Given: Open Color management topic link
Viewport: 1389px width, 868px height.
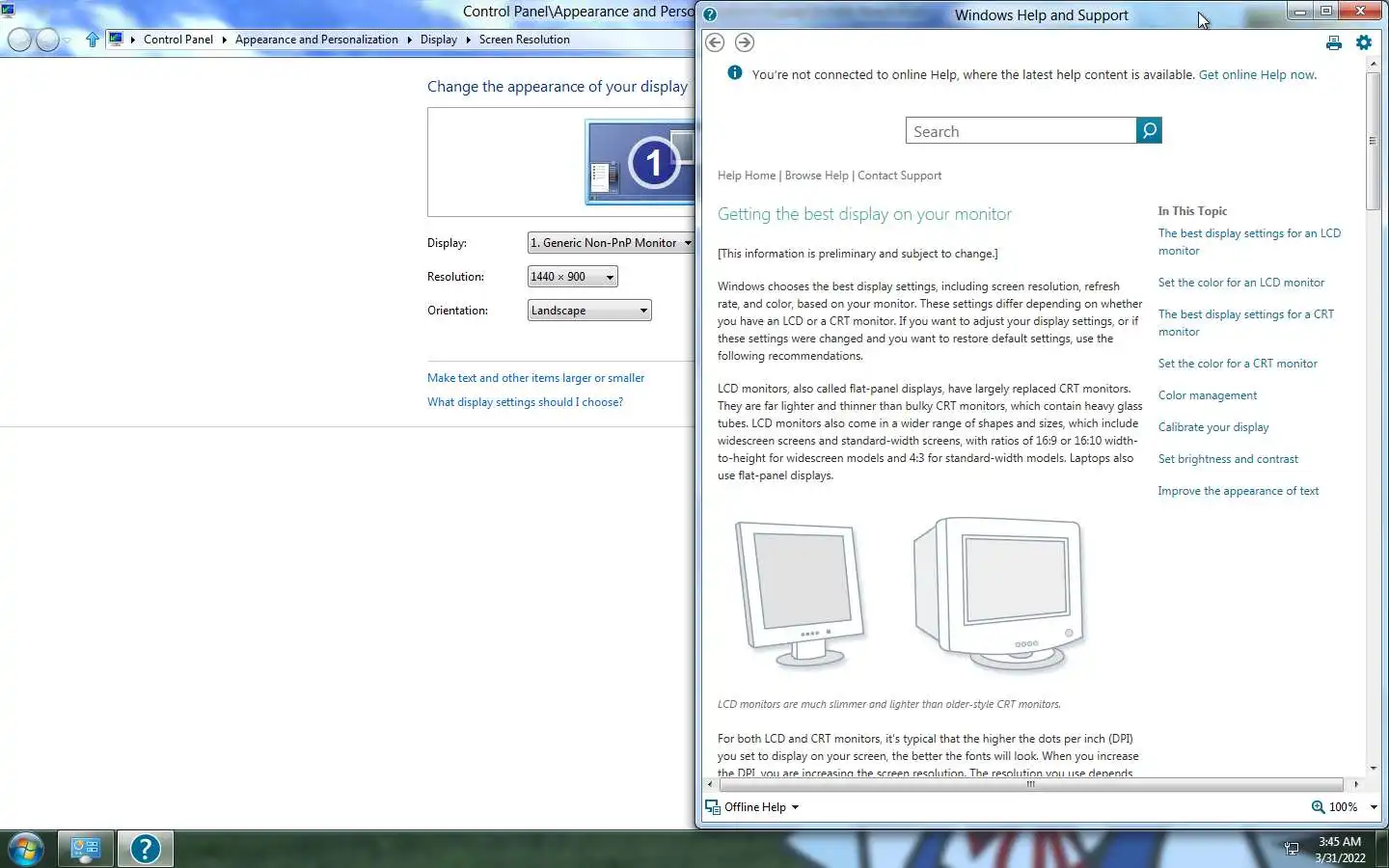Looking at the screenshot, I should (x=1208, y=395).
